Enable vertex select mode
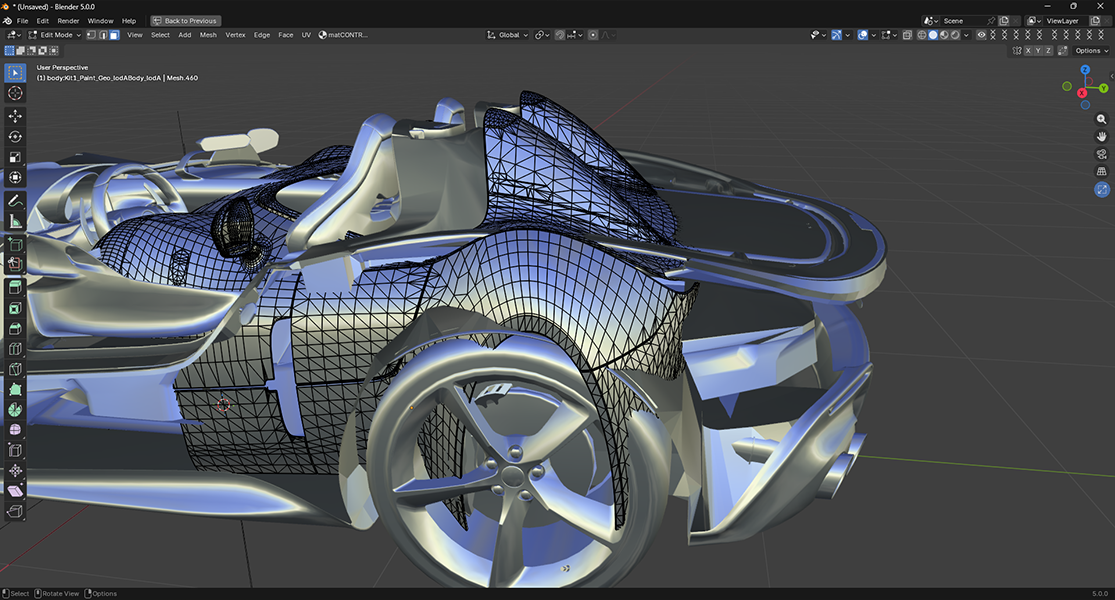 pyautogui.click(x=91, y=35)
